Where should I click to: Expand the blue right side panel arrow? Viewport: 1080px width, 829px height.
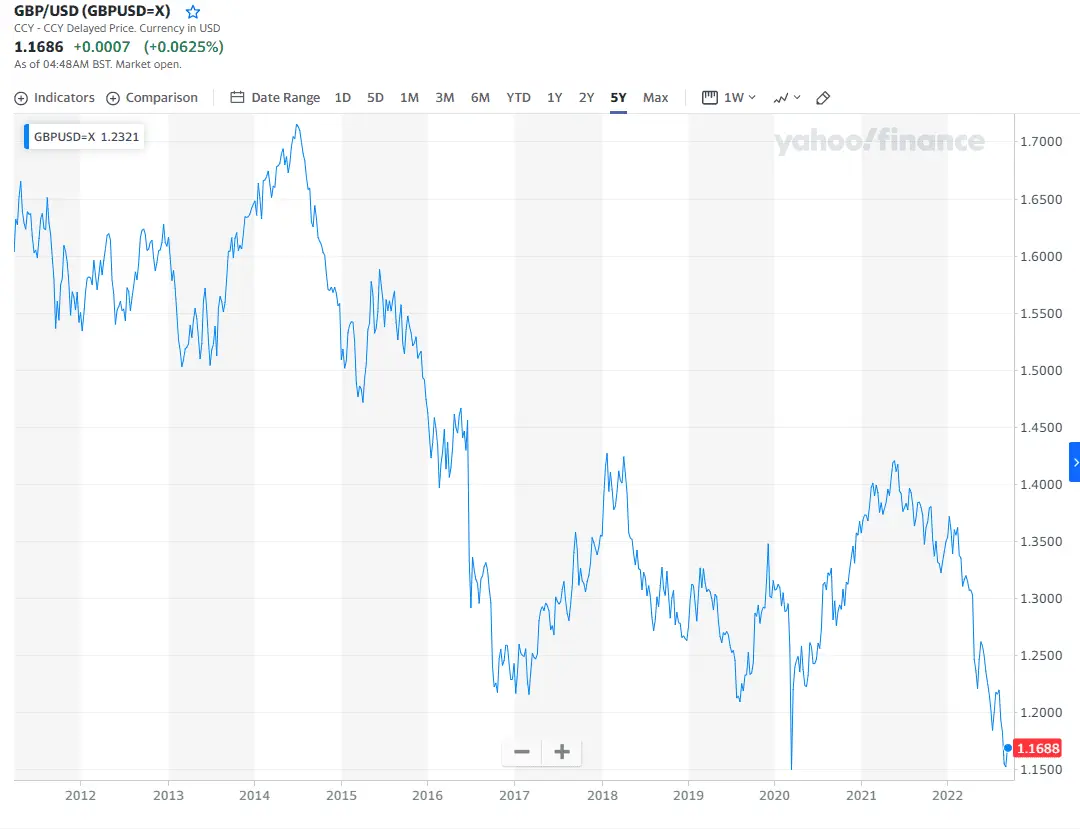pos(1074,462)
